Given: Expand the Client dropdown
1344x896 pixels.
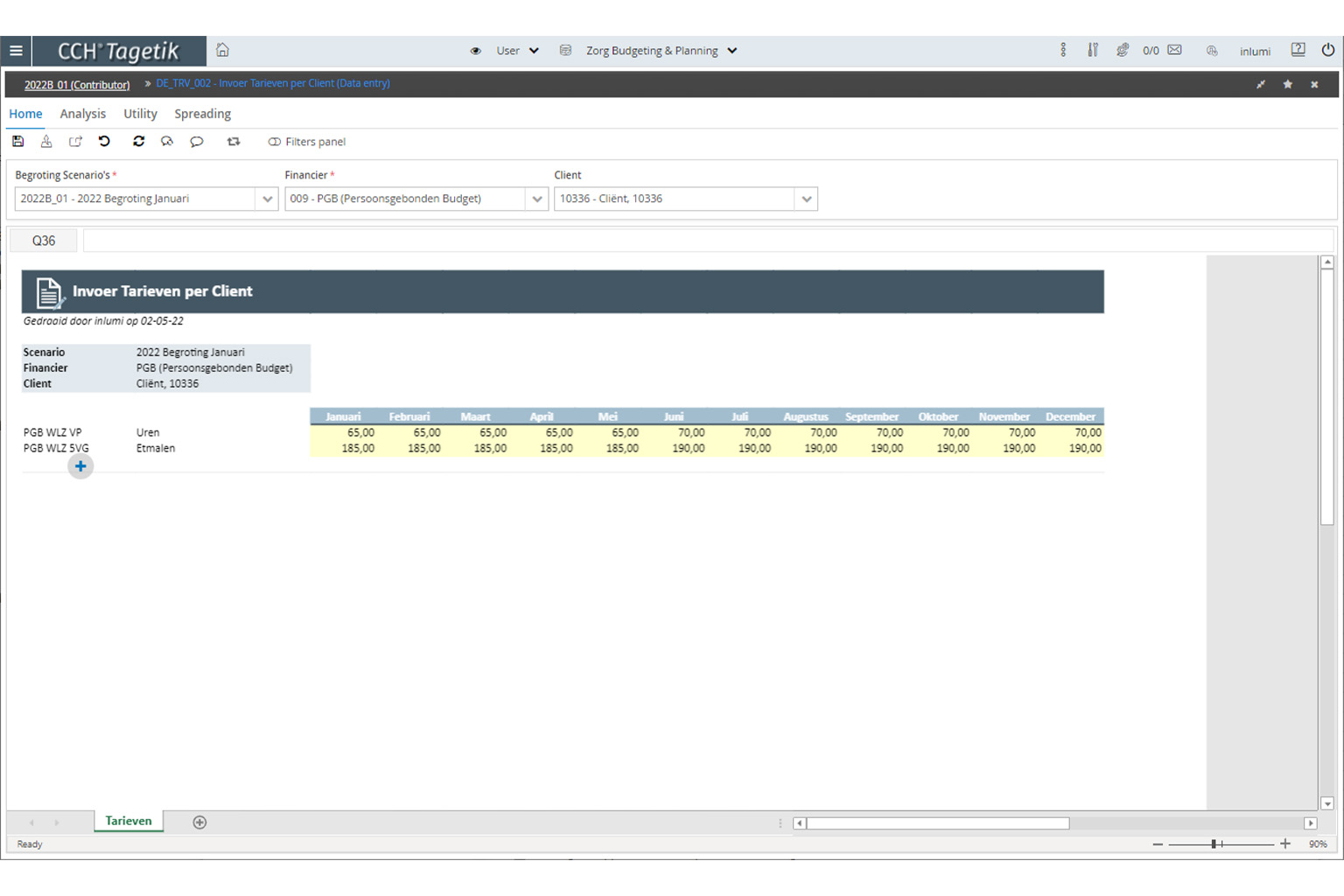Looking at the screenshot, I should tap(806, 199).
